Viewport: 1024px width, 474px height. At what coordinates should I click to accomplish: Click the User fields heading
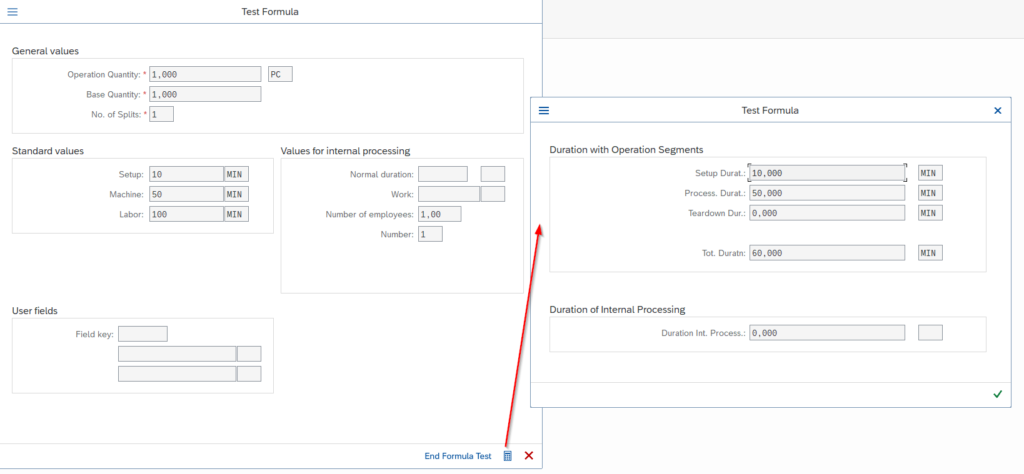[x=35, y=311]
